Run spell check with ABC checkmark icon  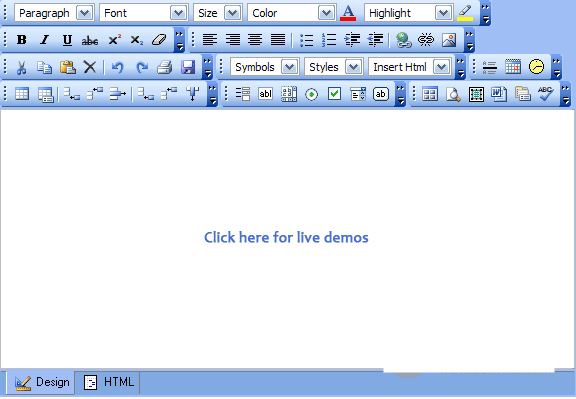pos(546,94)
